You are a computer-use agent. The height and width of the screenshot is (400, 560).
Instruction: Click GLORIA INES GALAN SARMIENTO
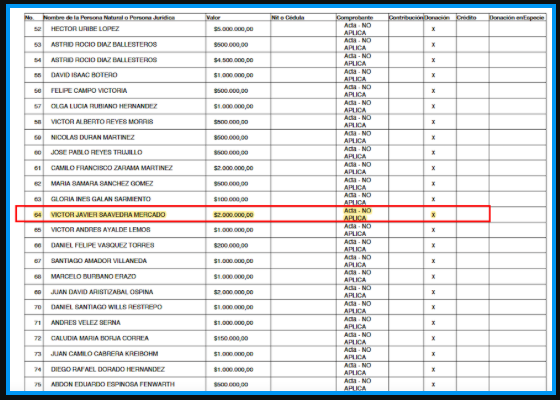pos(101,199)
